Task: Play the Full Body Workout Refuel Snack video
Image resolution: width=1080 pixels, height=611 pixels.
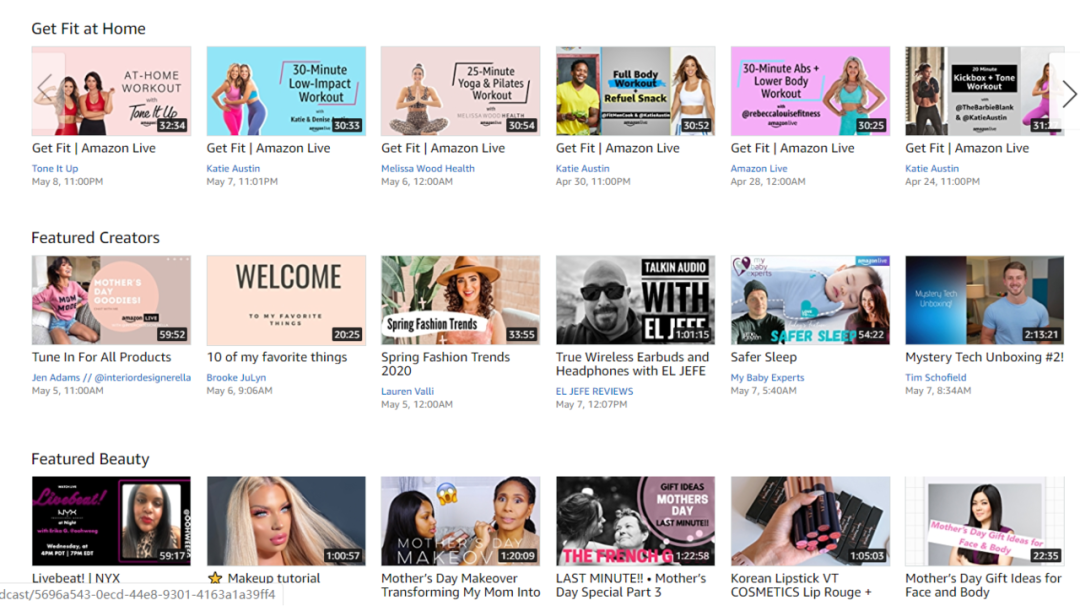Action: [635, 91]
